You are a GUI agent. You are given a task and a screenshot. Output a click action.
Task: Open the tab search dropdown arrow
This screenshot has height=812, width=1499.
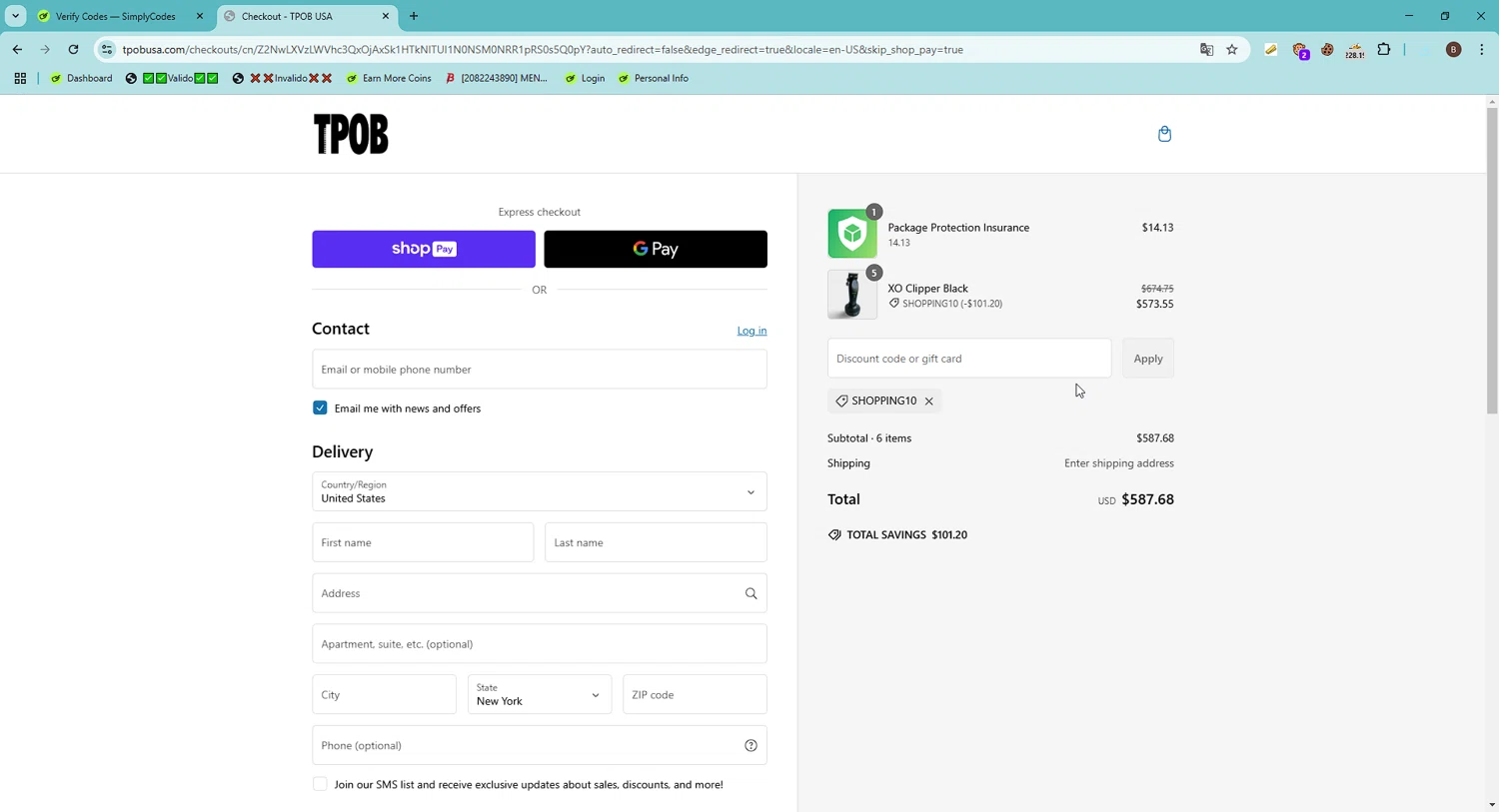point(16,16)
